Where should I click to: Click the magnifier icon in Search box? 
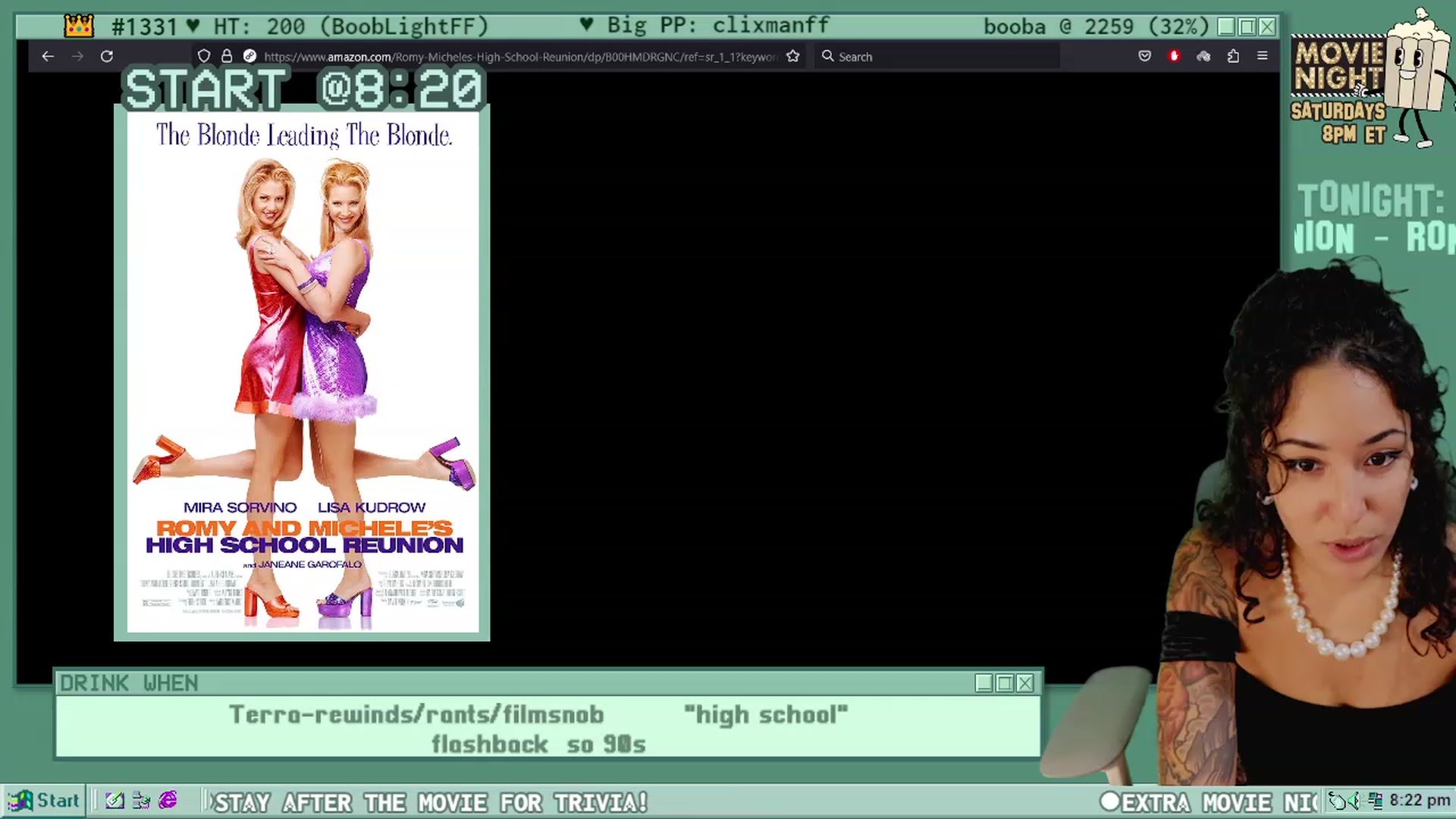click(x=828, y=56)
